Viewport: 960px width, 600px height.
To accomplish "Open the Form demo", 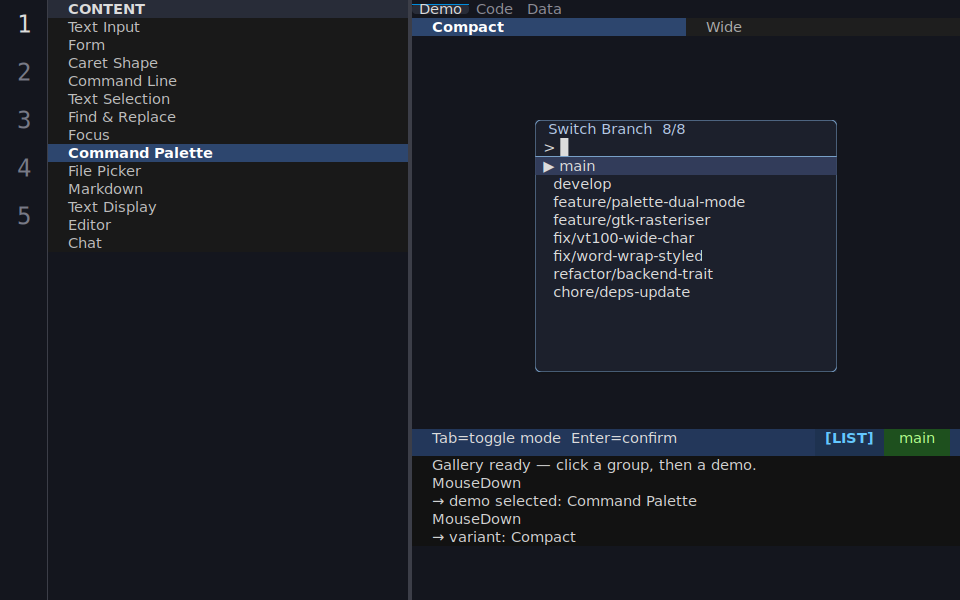I will [228, 45].
